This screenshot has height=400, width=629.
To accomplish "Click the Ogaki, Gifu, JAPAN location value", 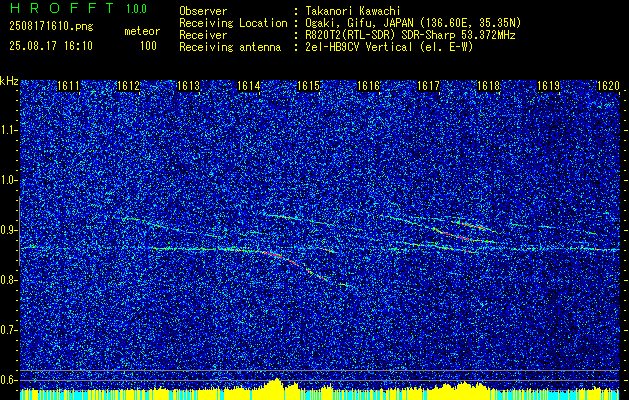I will [x=413, y=23].
